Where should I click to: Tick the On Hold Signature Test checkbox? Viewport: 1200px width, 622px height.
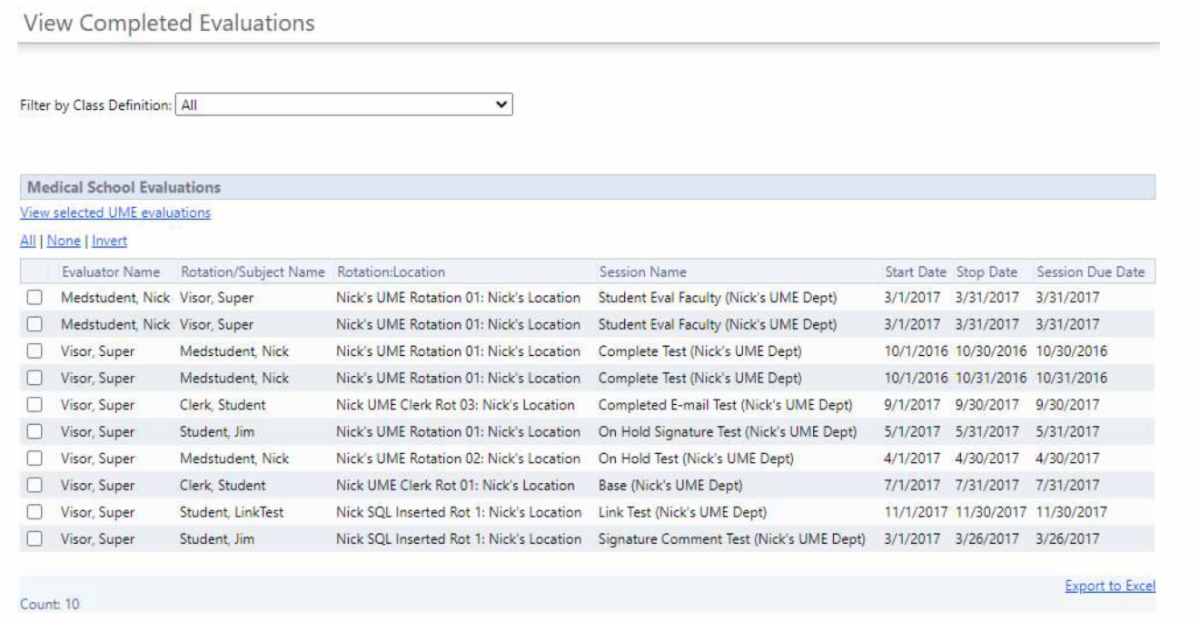(35, 432)
